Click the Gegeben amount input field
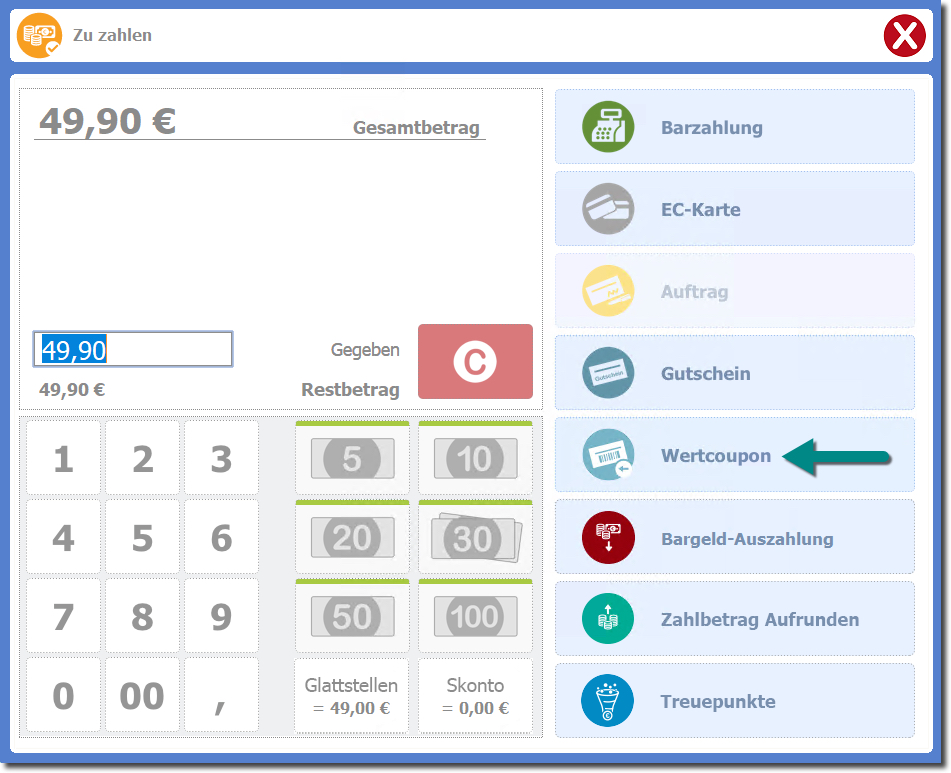 point(133,349)
